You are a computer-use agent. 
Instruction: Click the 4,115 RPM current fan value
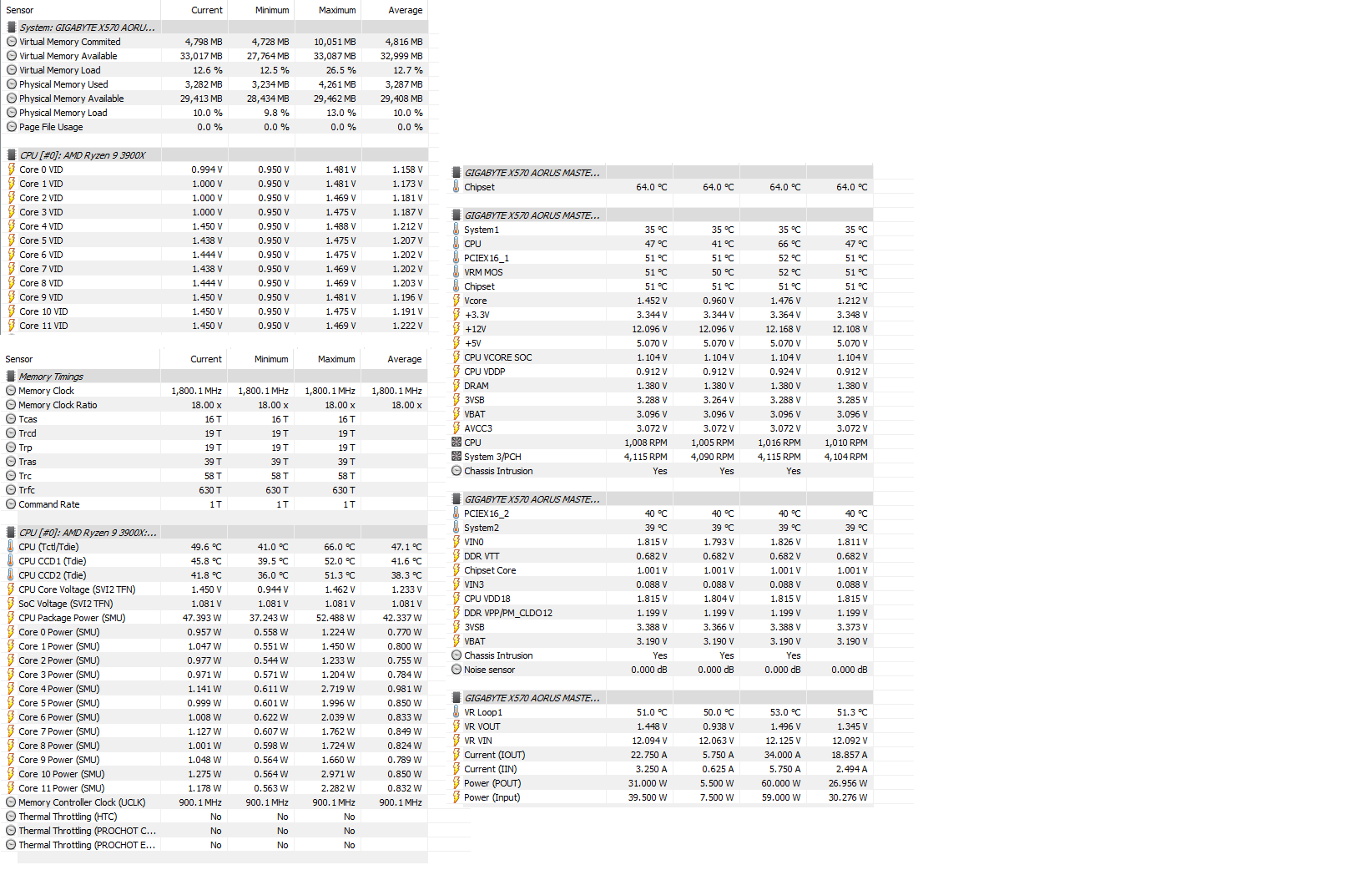click(x=646, y=457)
